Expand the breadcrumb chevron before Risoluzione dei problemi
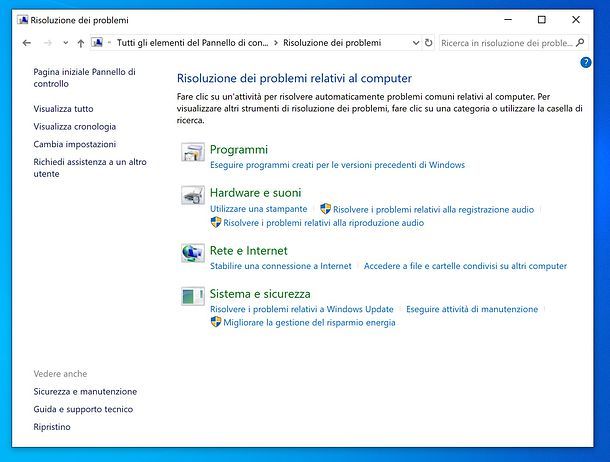This screenshot has width=610, height=462. coord(276,43)
